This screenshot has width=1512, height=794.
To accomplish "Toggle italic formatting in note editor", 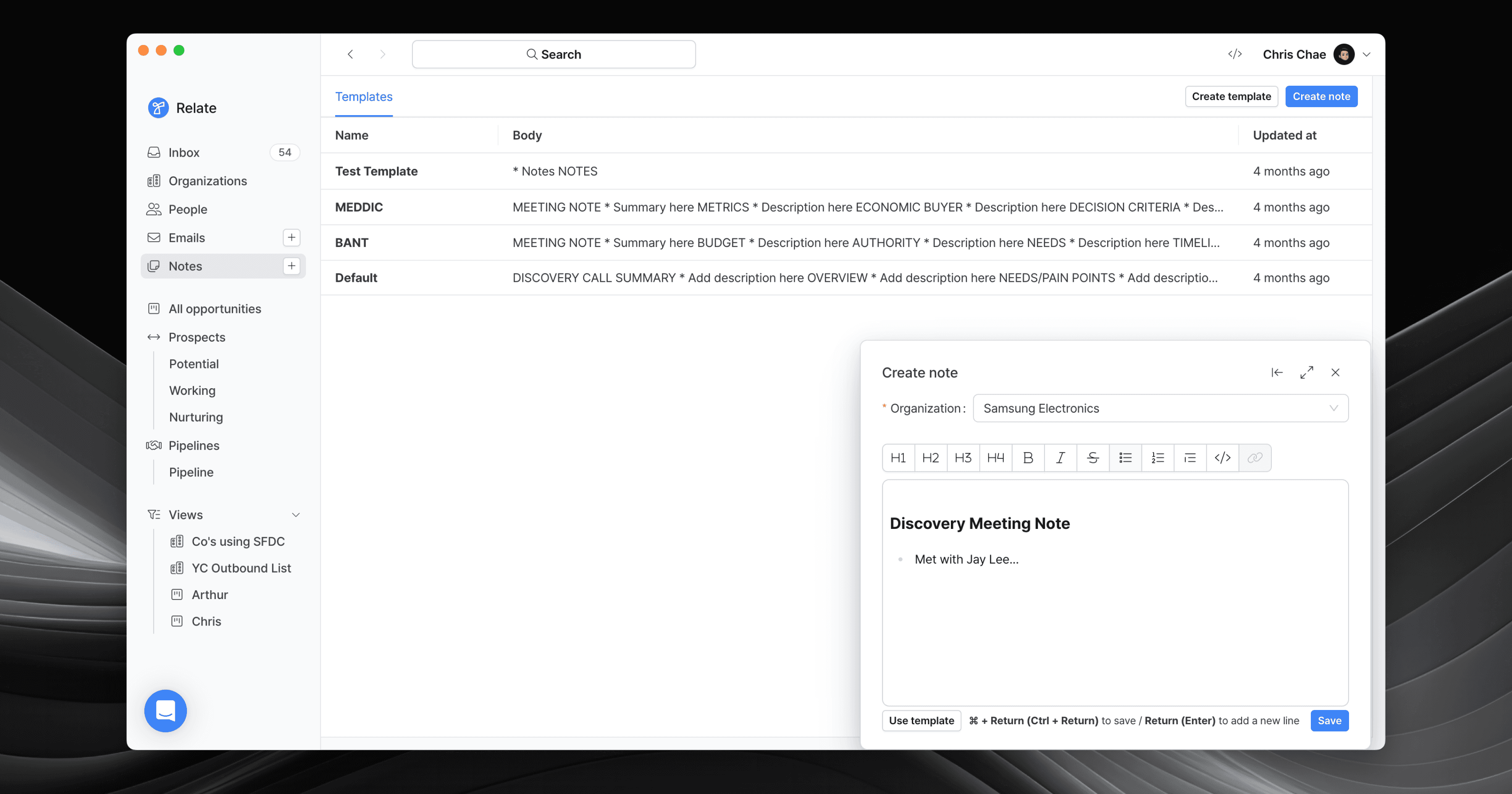I will pos(1060,457).
